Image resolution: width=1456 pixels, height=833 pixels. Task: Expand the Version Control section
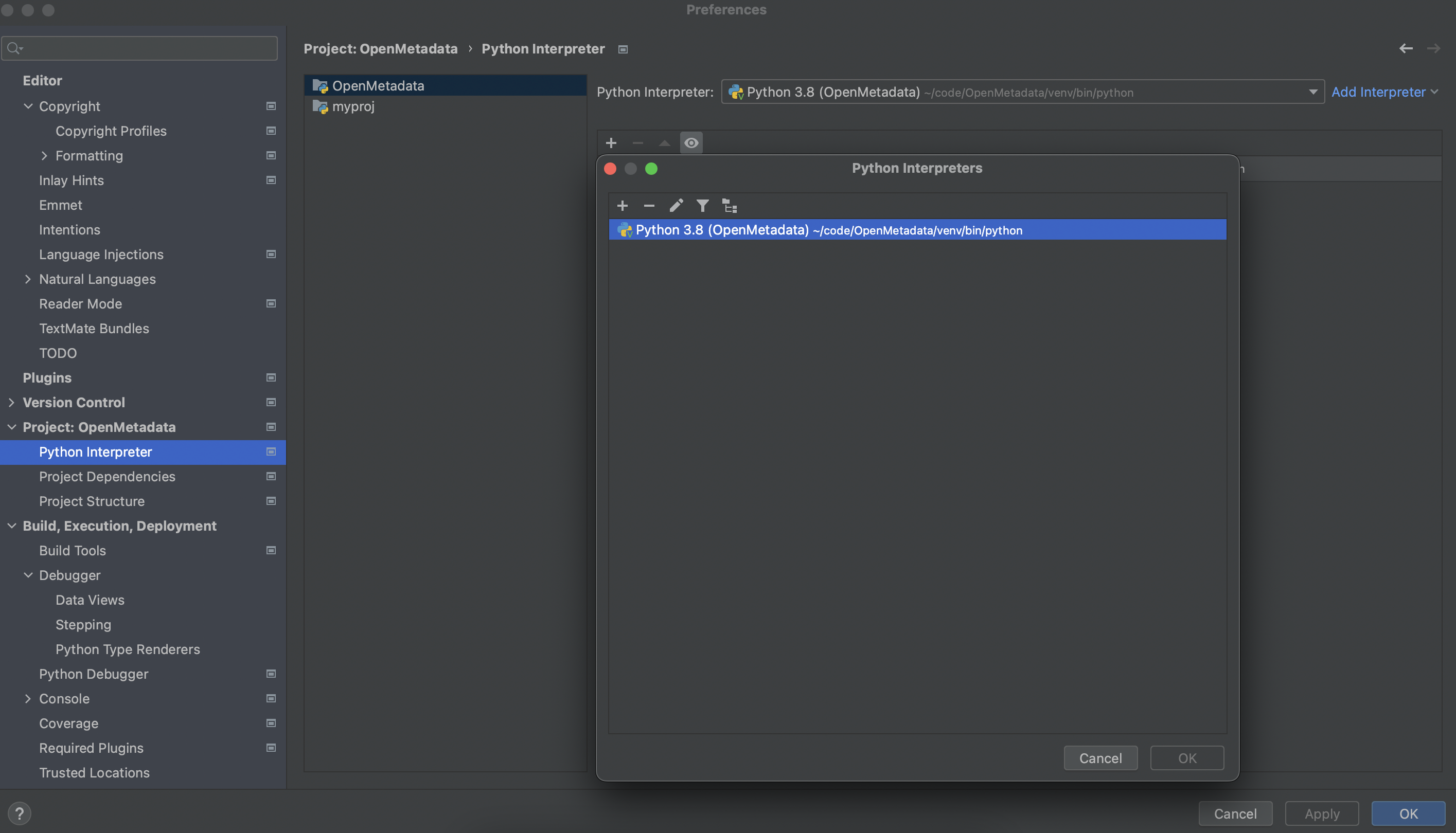11,402
